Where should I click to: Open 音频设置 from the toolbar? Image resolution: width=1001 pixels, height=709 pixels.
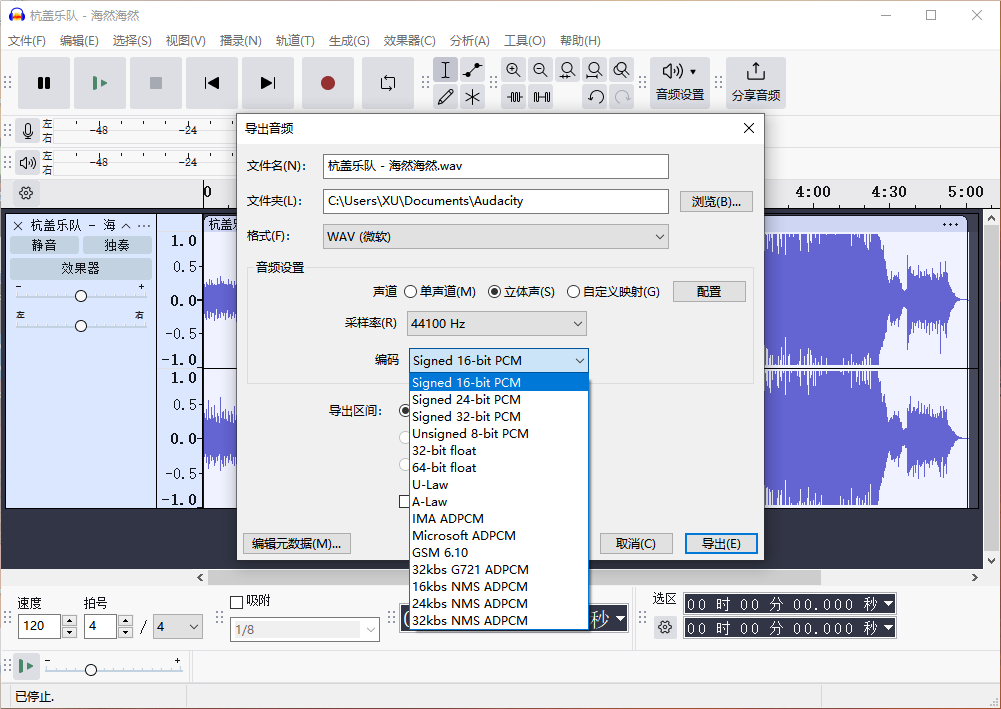point(678,83)
